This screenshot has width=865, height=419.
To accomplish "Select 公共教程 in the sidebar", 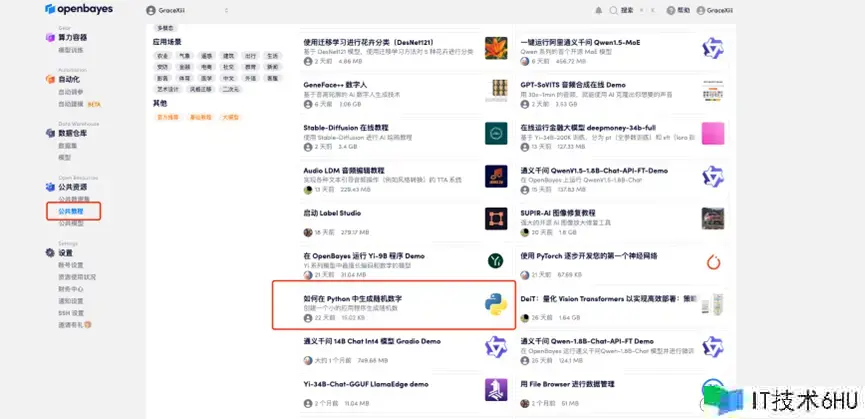I will (x=73, y=211).
